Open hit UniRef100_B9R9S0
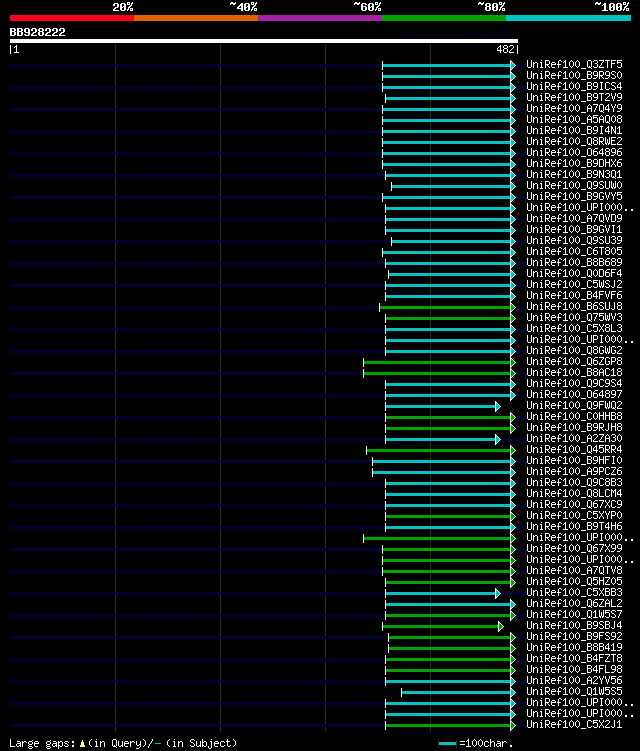 [x=574, y=75]
